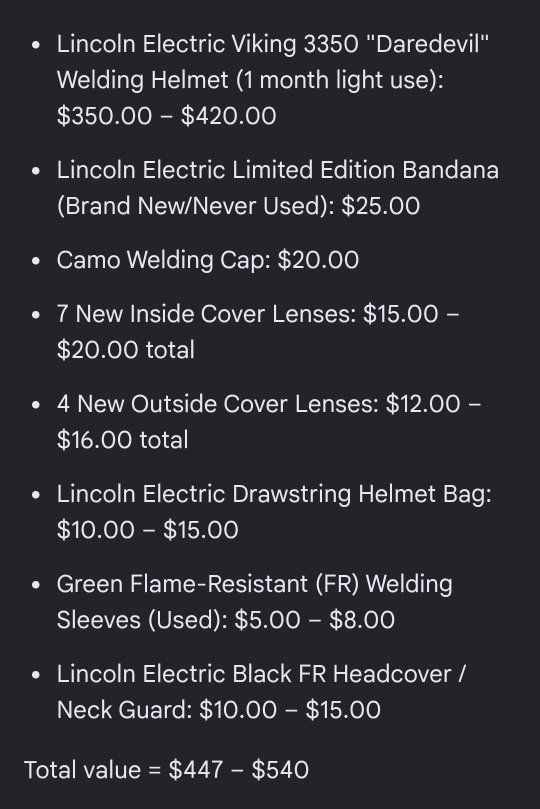Click the bullet beside the Viking helmet item
The height and width of the screenshot is (809, 540).
36,45
